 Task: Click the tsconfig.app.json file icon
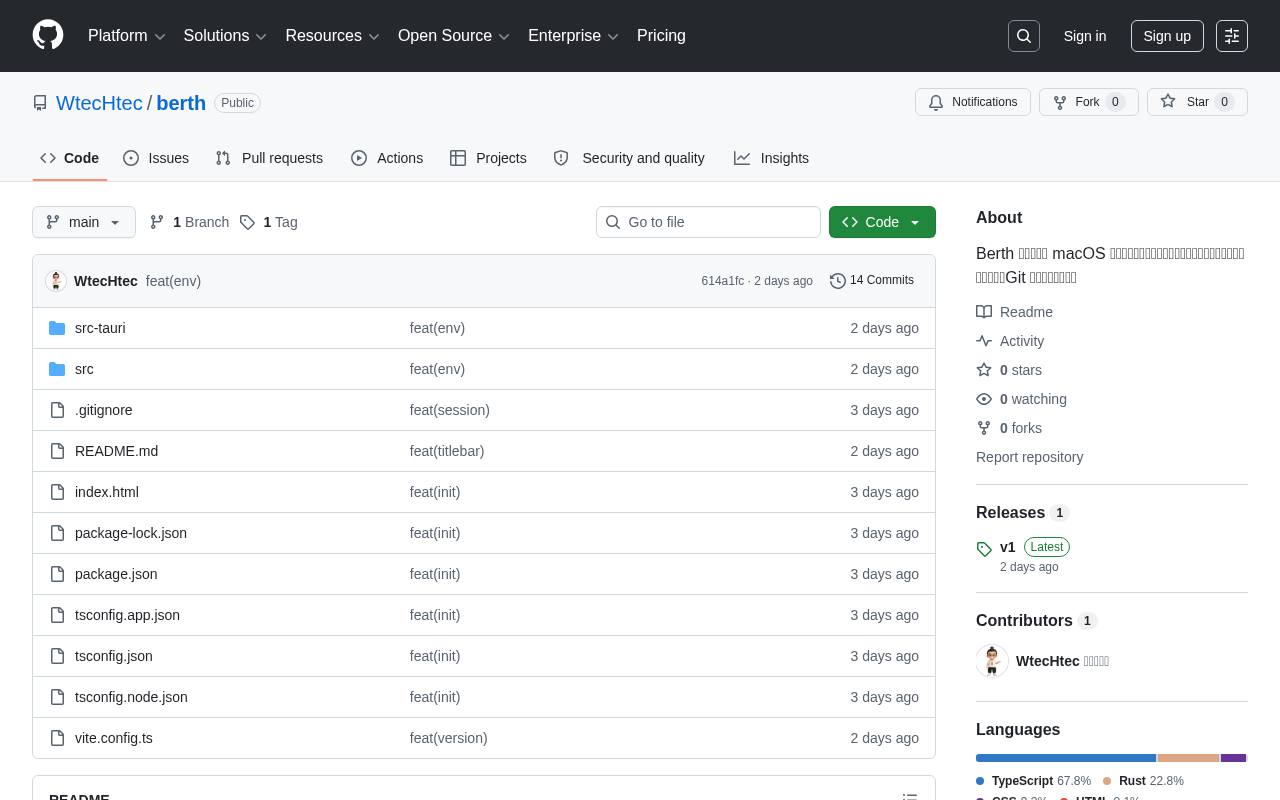[57, 615]
